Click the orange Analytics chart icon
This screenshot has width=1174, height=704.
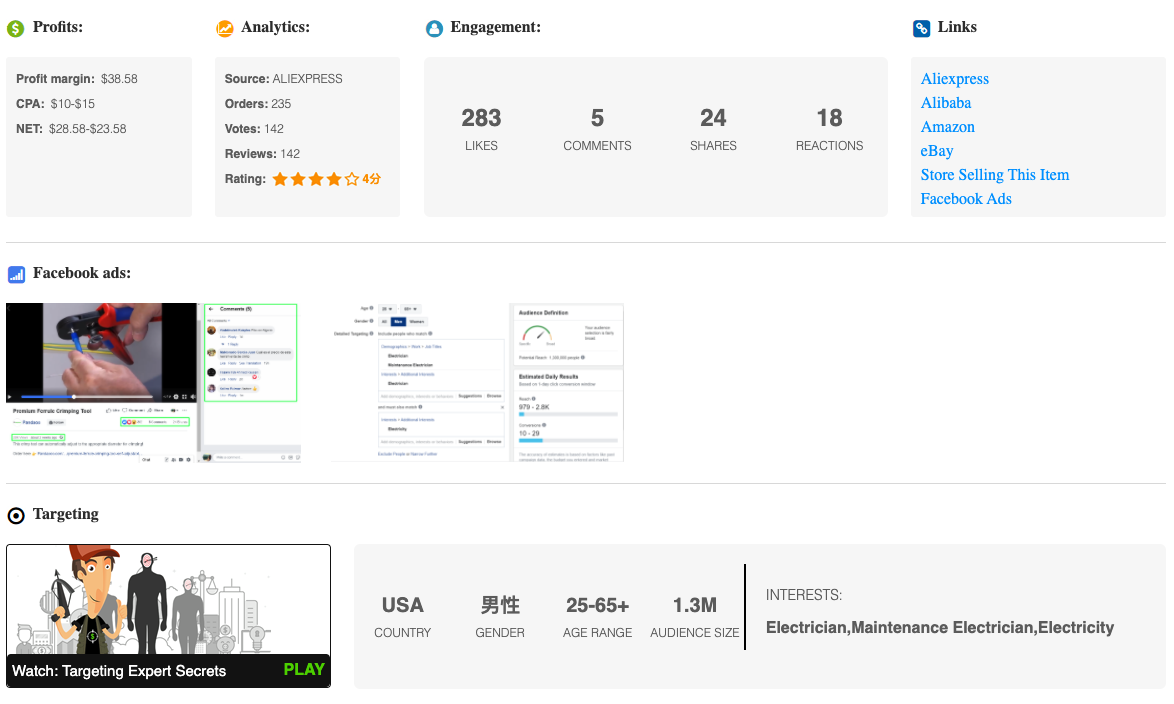[x=225, y=29]
